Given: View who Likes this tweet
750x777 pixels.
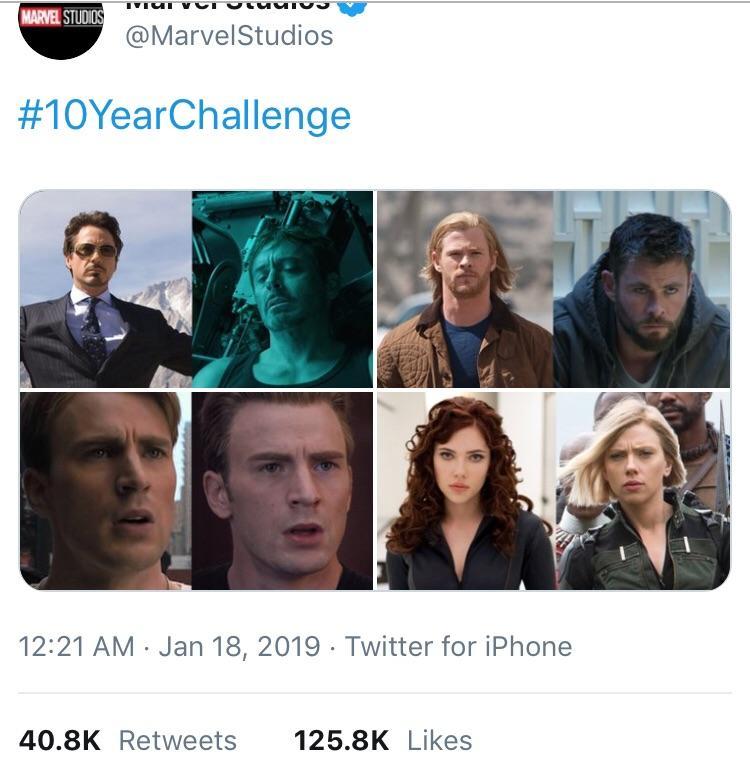Looking at the screenshot, I should pyautogui.click(x=440, y=740).
